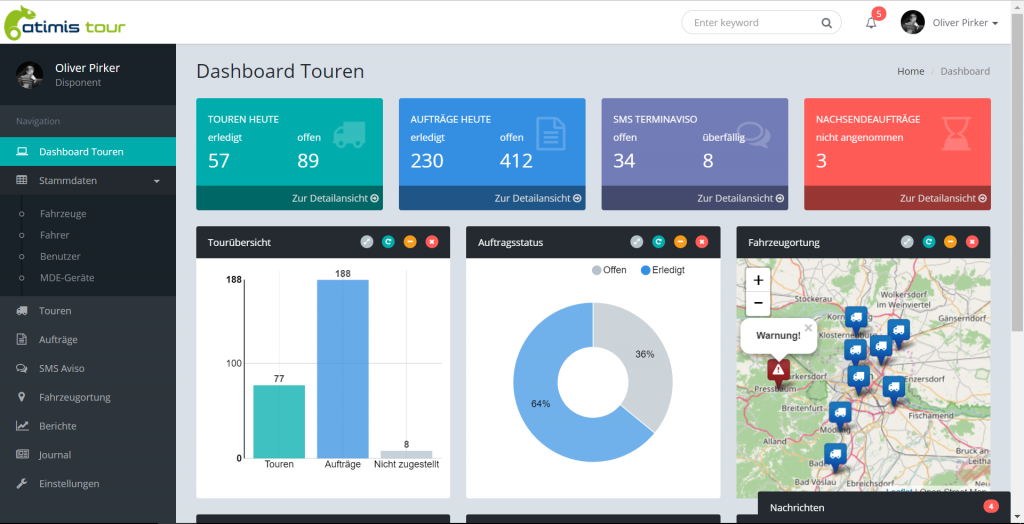Open Dashboard Touren in the sidebar
Viewport: 1024px width, 524px height.
(88, 152)
